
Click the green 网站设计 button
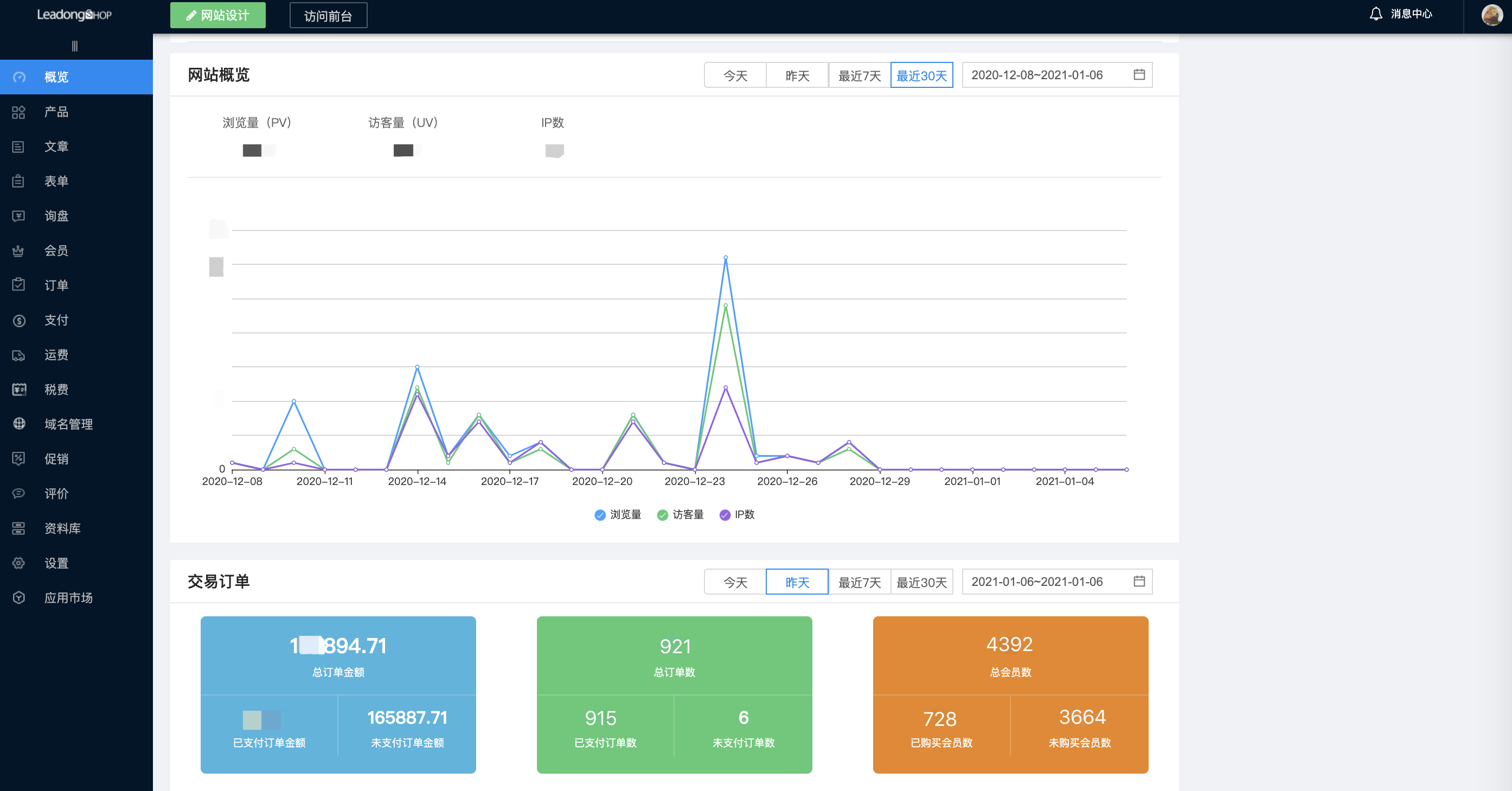[x=218, y=15]
